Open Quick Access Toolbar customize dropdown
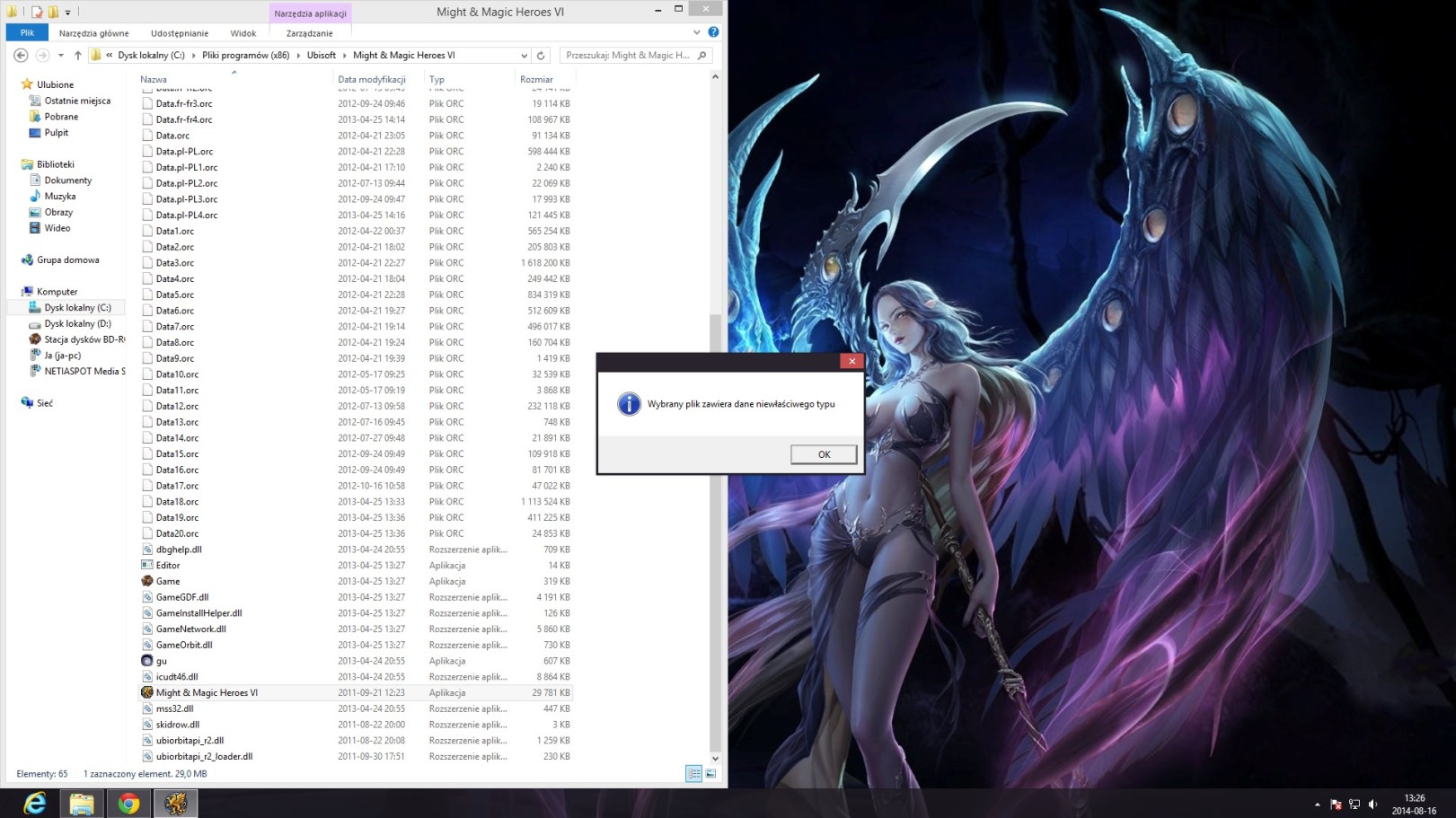Screen dimensions: 1456x818 (x=67, y=13)
